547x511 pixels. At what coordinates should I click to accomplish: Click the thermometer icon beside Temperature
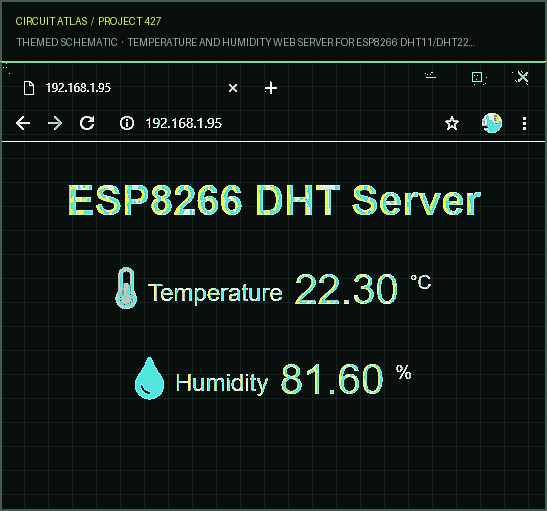pyautogui.click(x=126, y=288)
